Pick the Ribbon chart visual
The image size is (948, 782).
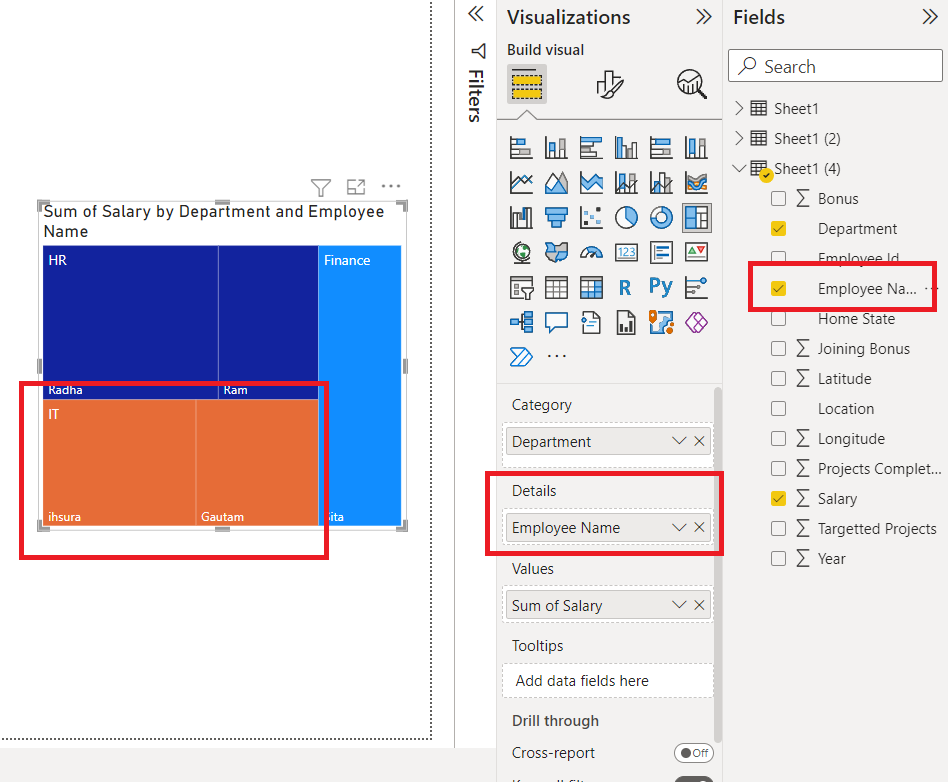tap(696, 183)
